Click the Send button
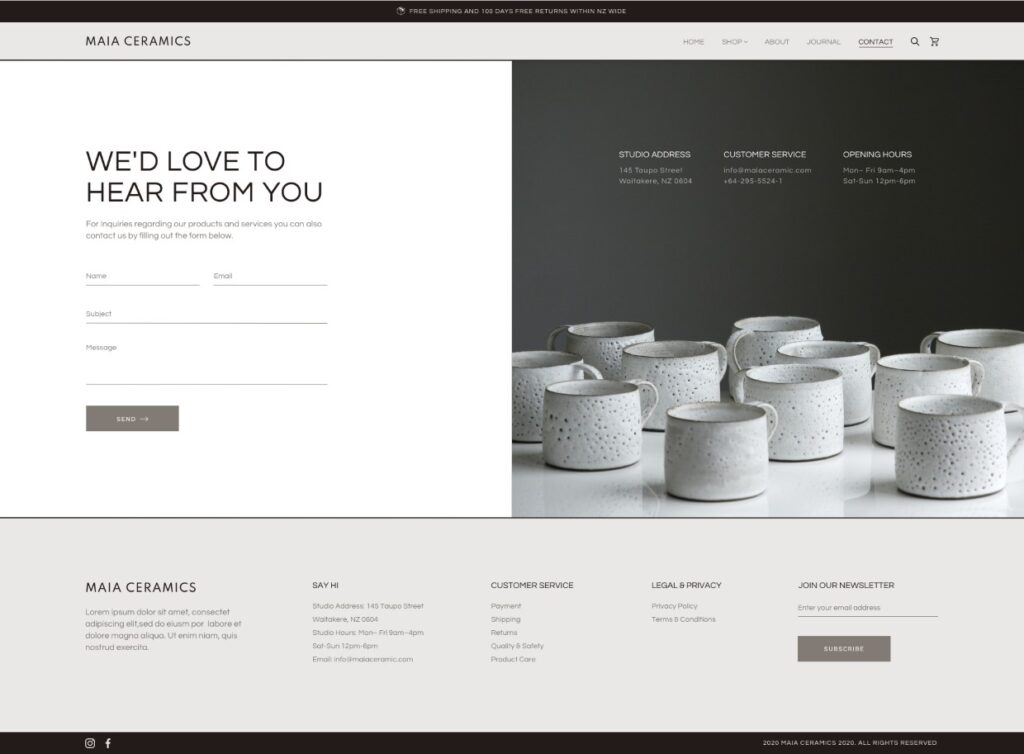 point(132,419)
